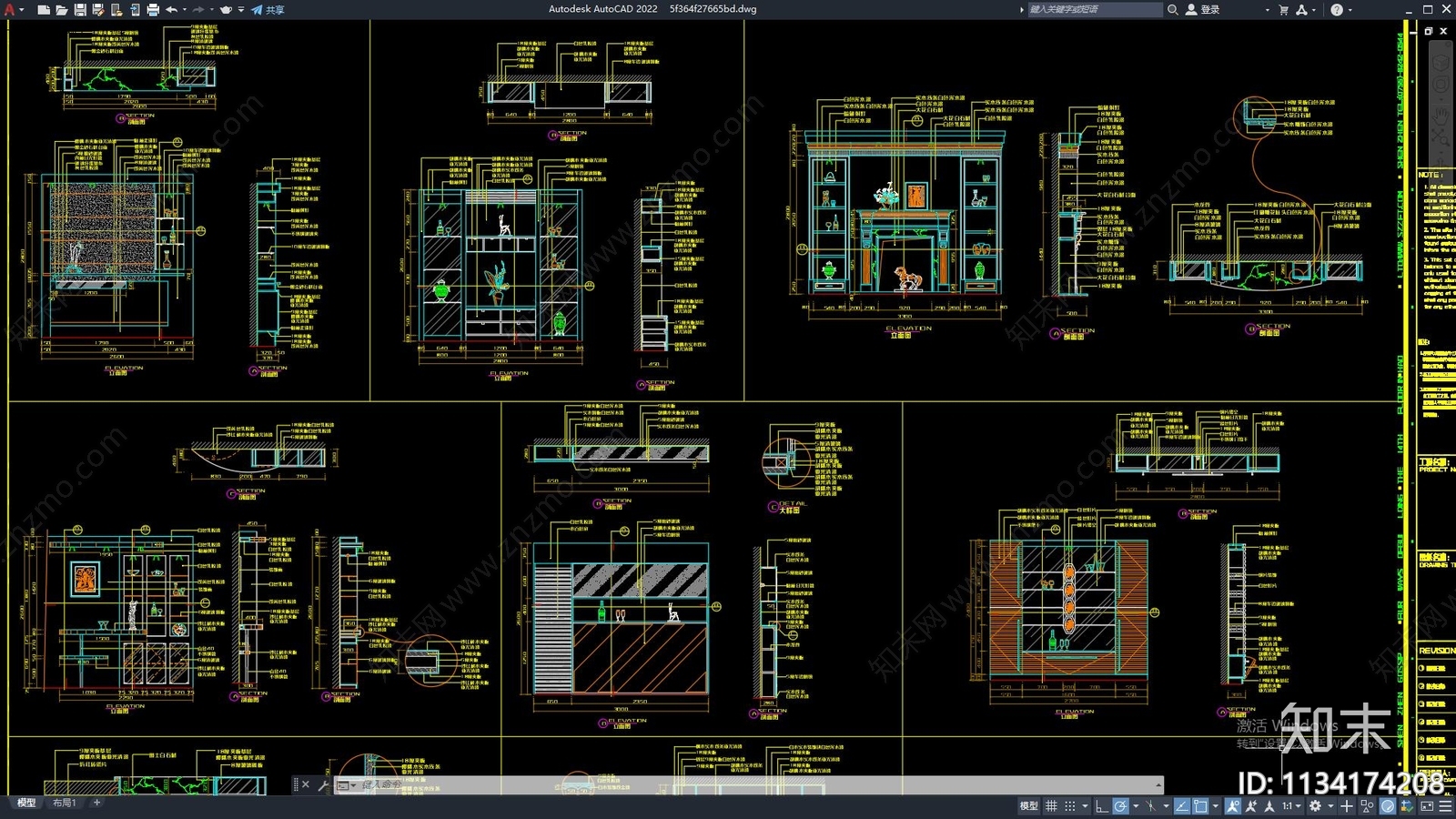Open Quick Access toolbar customize dropdown
The width and height of the screenshot is (1456, 819).
241,10
